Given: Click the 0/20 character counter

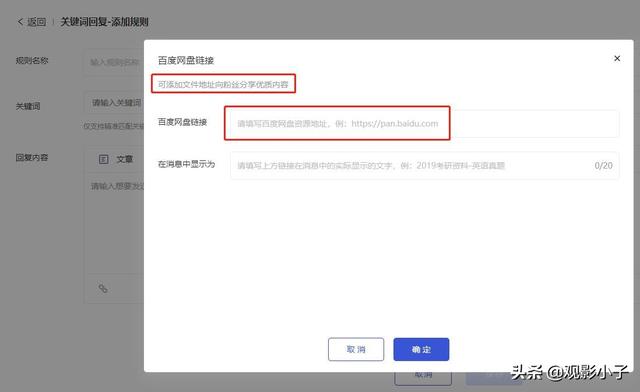Looking at the screenshot, I should [603, 165].
